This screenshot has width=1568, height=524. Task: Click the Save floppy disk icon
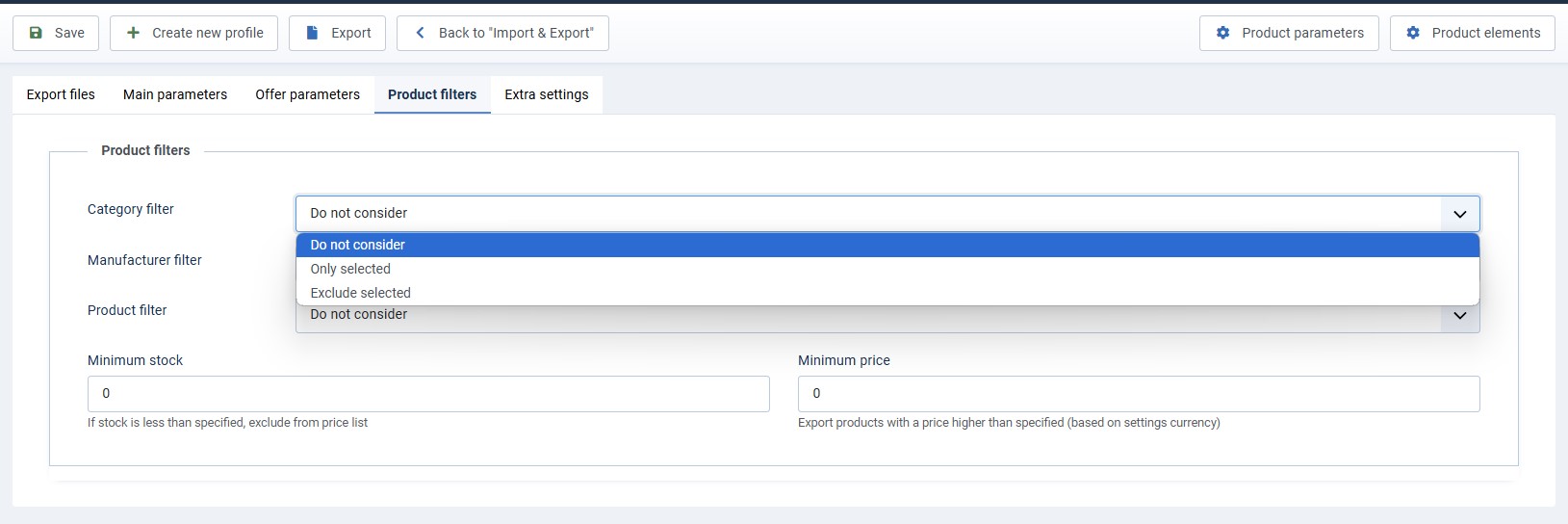coord(36,33)
